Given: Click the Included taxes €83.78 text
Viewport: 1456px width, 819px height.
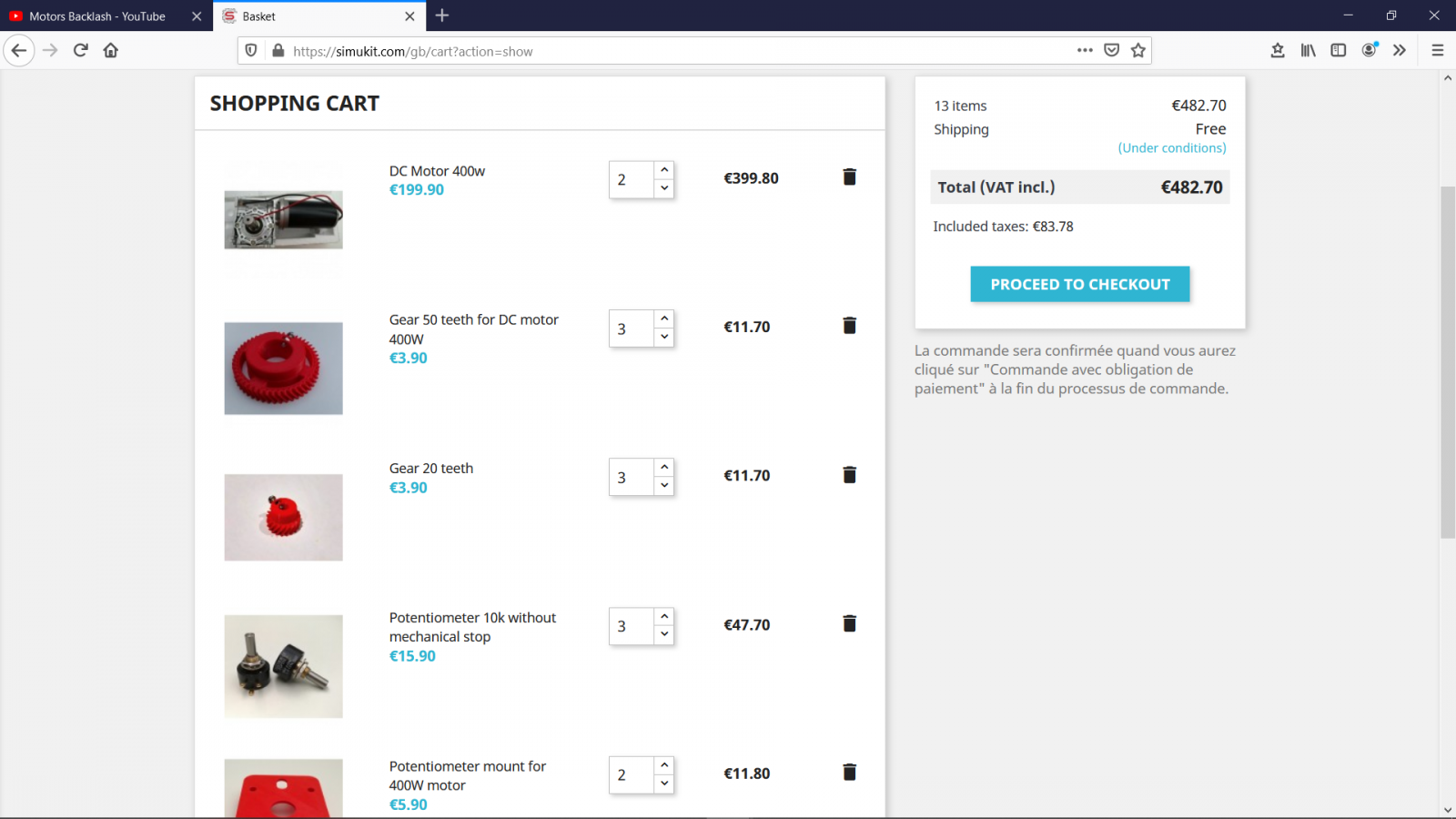Looking at the screenshot, I should [x=1003, y=227].
